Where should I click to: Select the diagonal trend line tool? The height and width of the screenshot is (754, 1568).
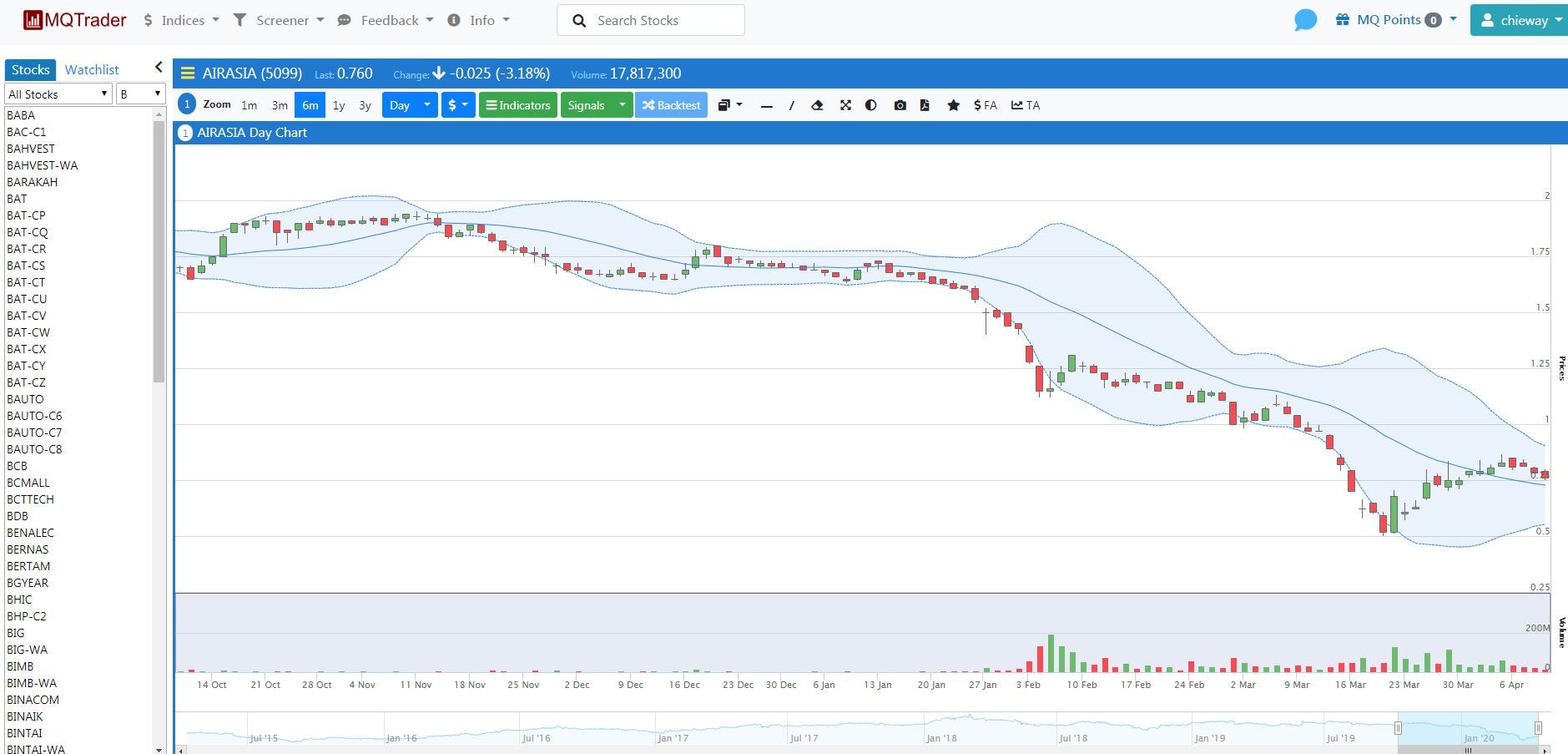[x=791, y=106]
